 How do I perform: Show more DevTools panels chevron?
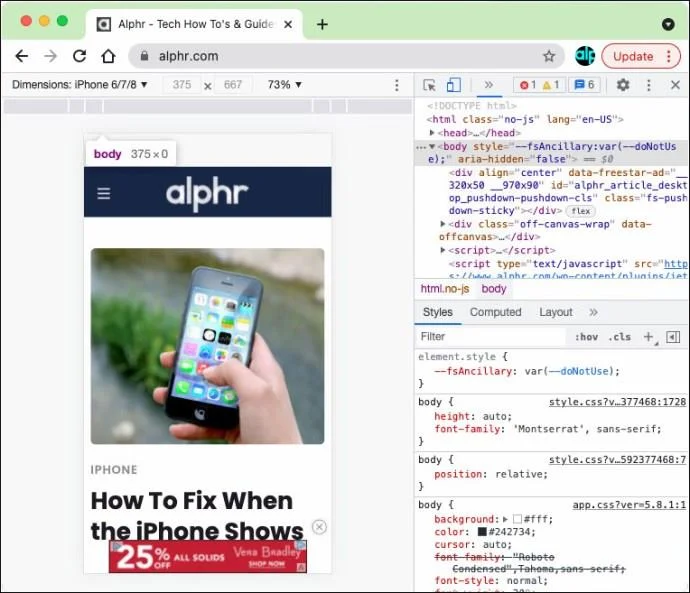pos(488,84)
